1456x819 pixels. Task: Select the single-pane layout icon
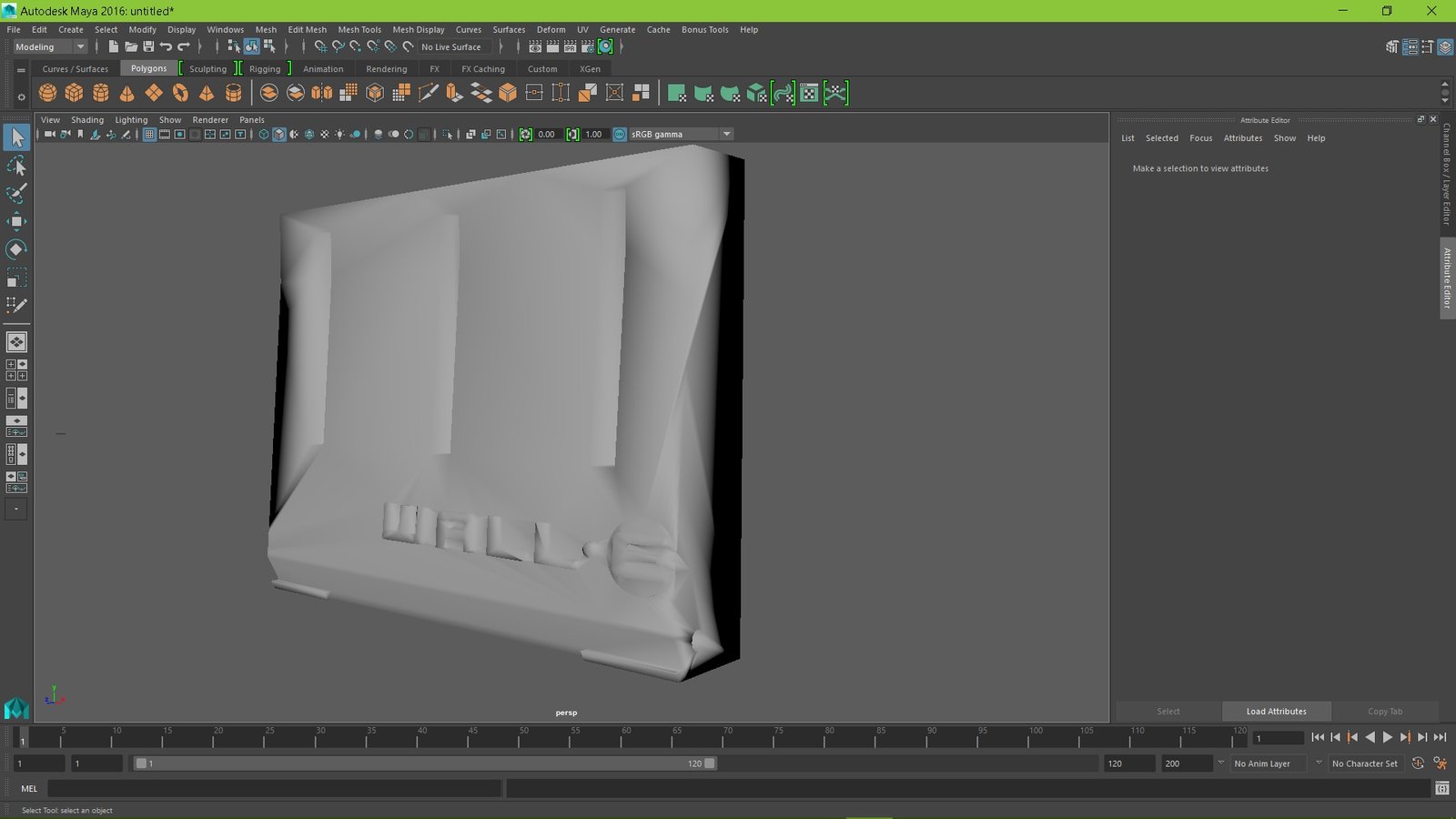click(x=16, y=342)
